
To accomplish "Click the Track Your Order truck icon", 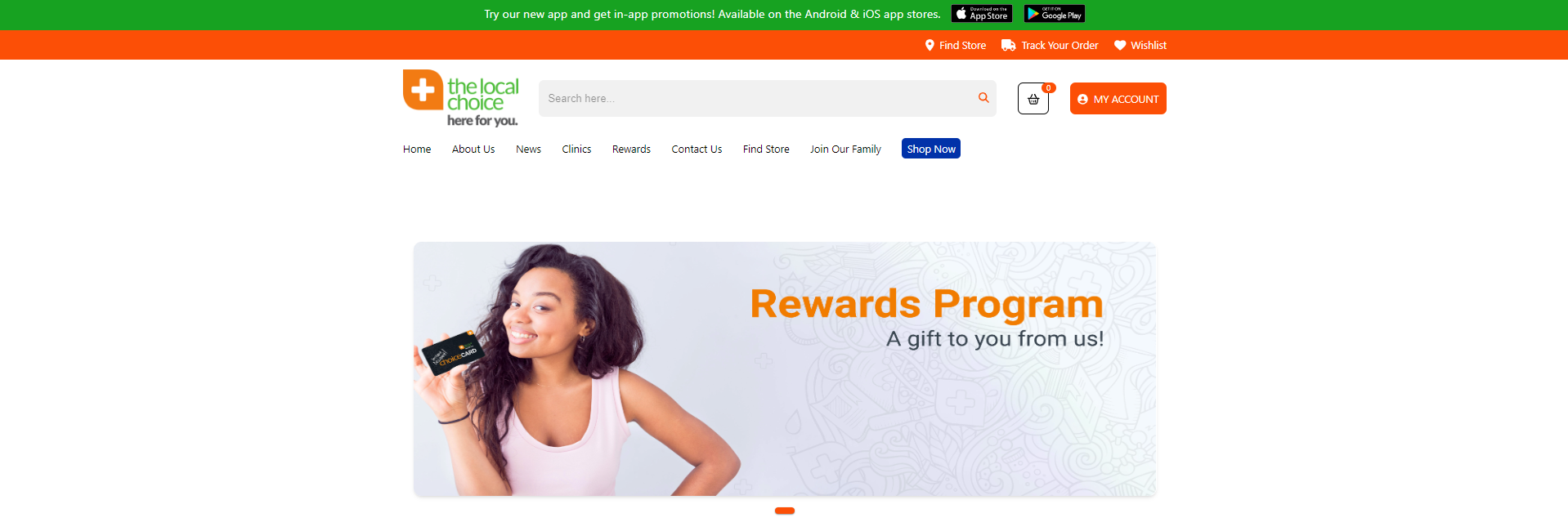I will 1009,46.
